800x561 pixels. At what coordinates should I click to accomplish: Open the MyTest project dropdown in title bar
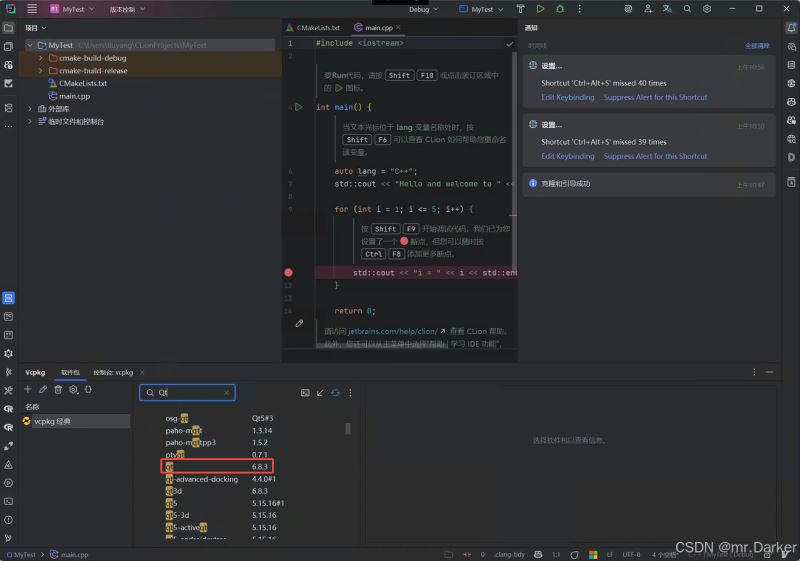point(72,9)
